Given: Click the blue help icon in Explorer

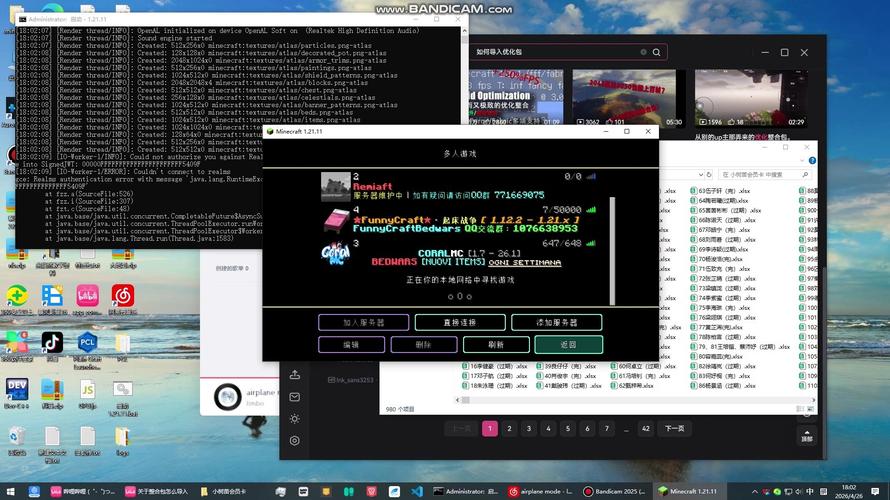Looking at the screenshot, I should coord(812,161).
